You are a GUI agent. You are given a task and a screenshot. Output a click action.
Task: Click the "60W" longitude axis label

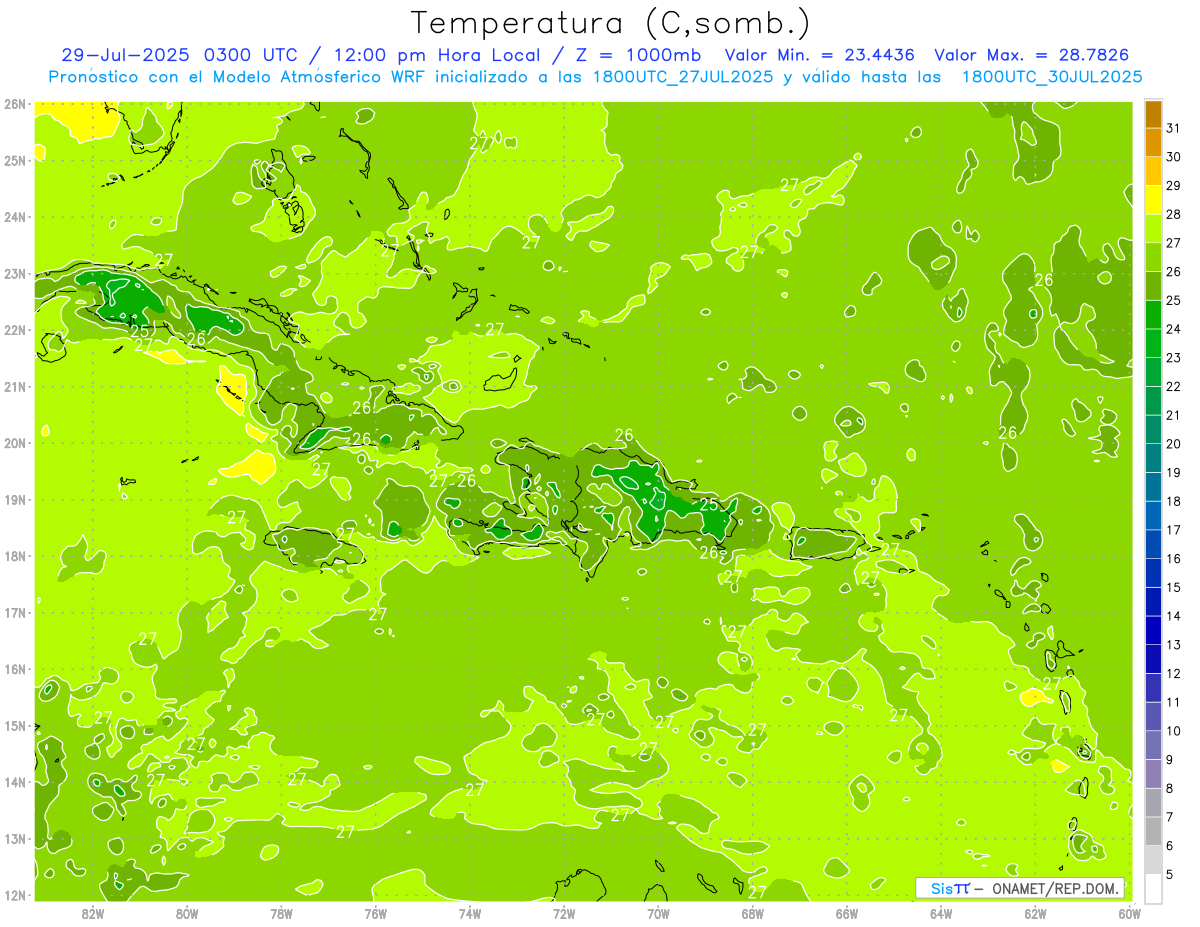click(x=1130, y=914)
